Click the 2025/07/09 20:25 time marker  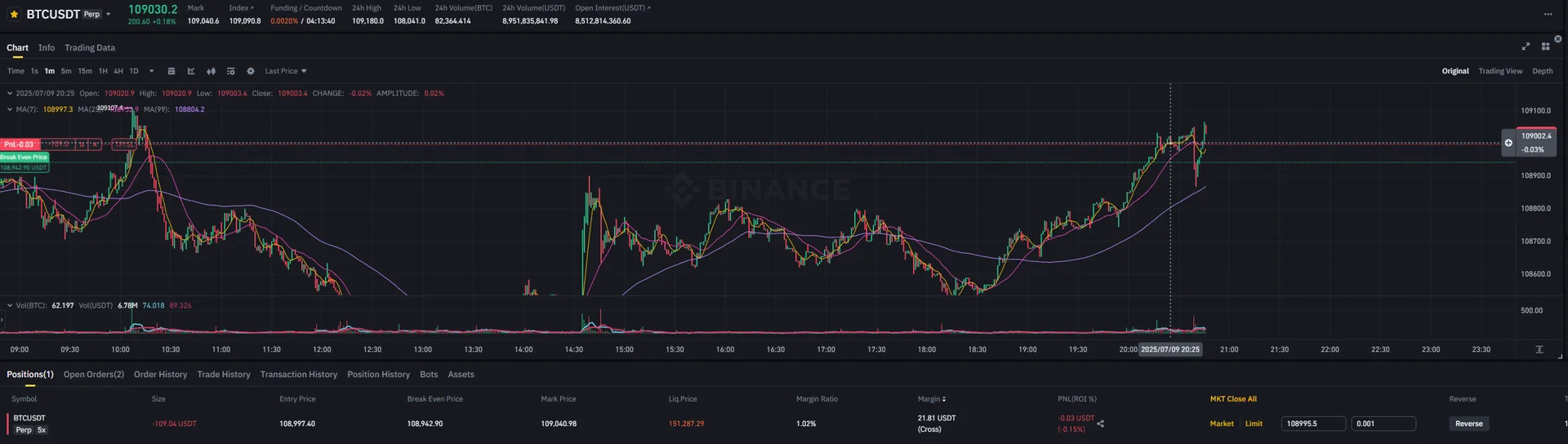(1170, 349)
